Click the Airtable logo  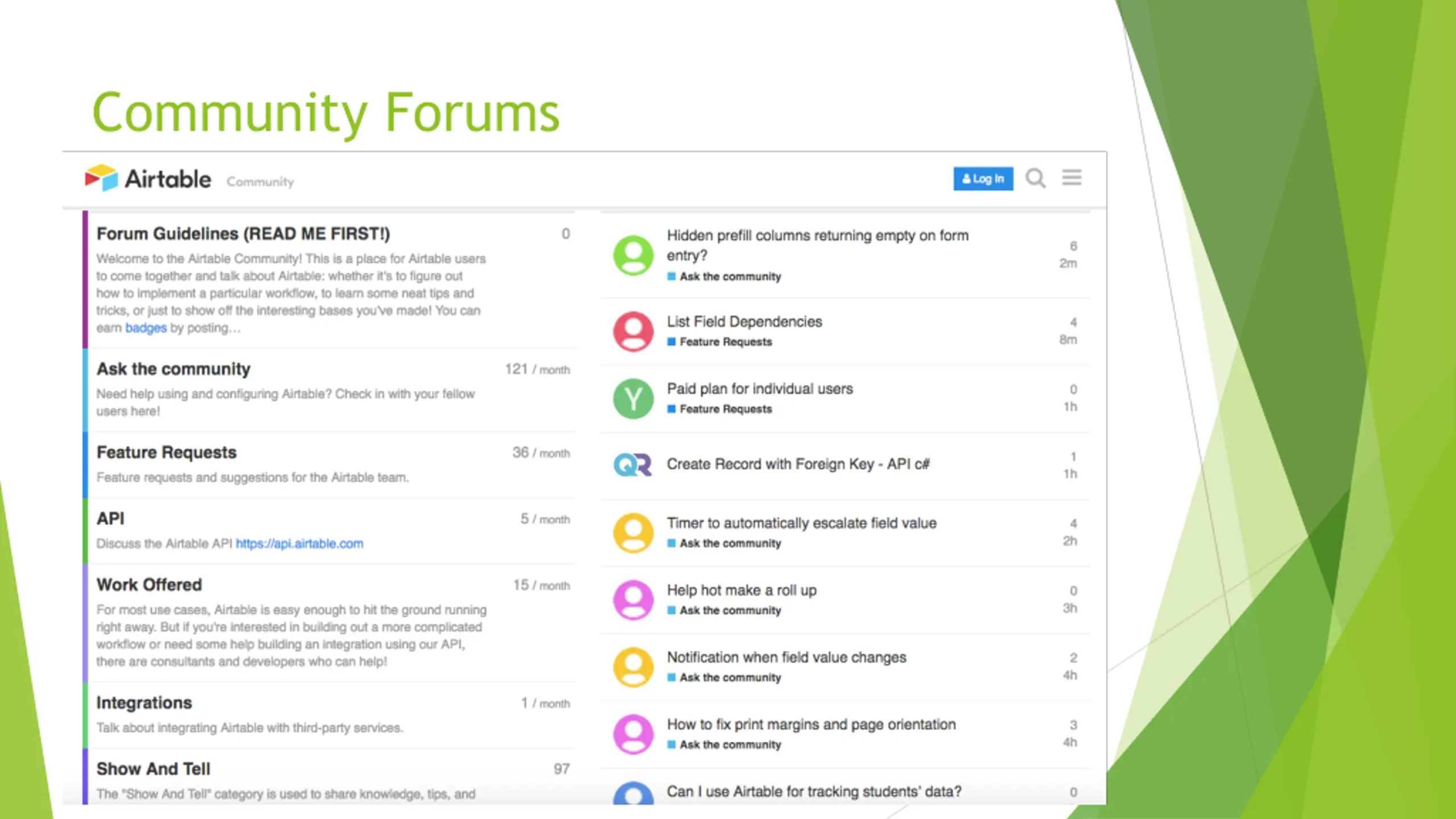click(x=148, y=179)
